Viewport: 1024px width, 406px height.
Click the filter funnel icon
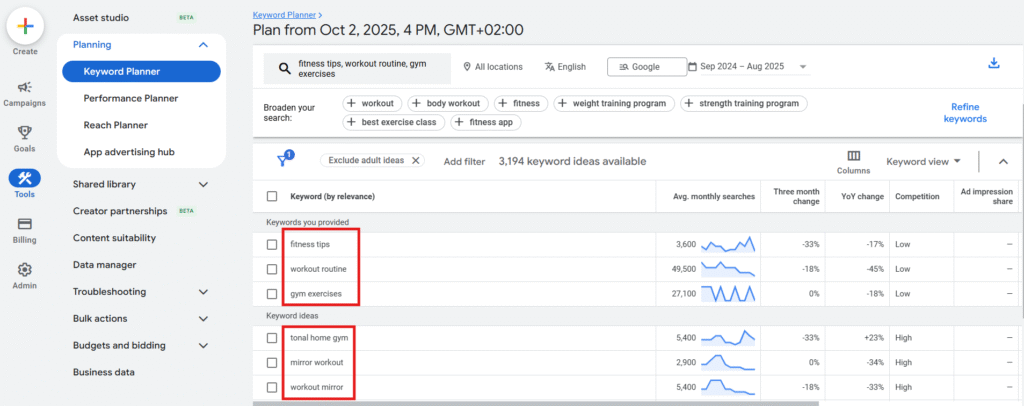[285, 159]
